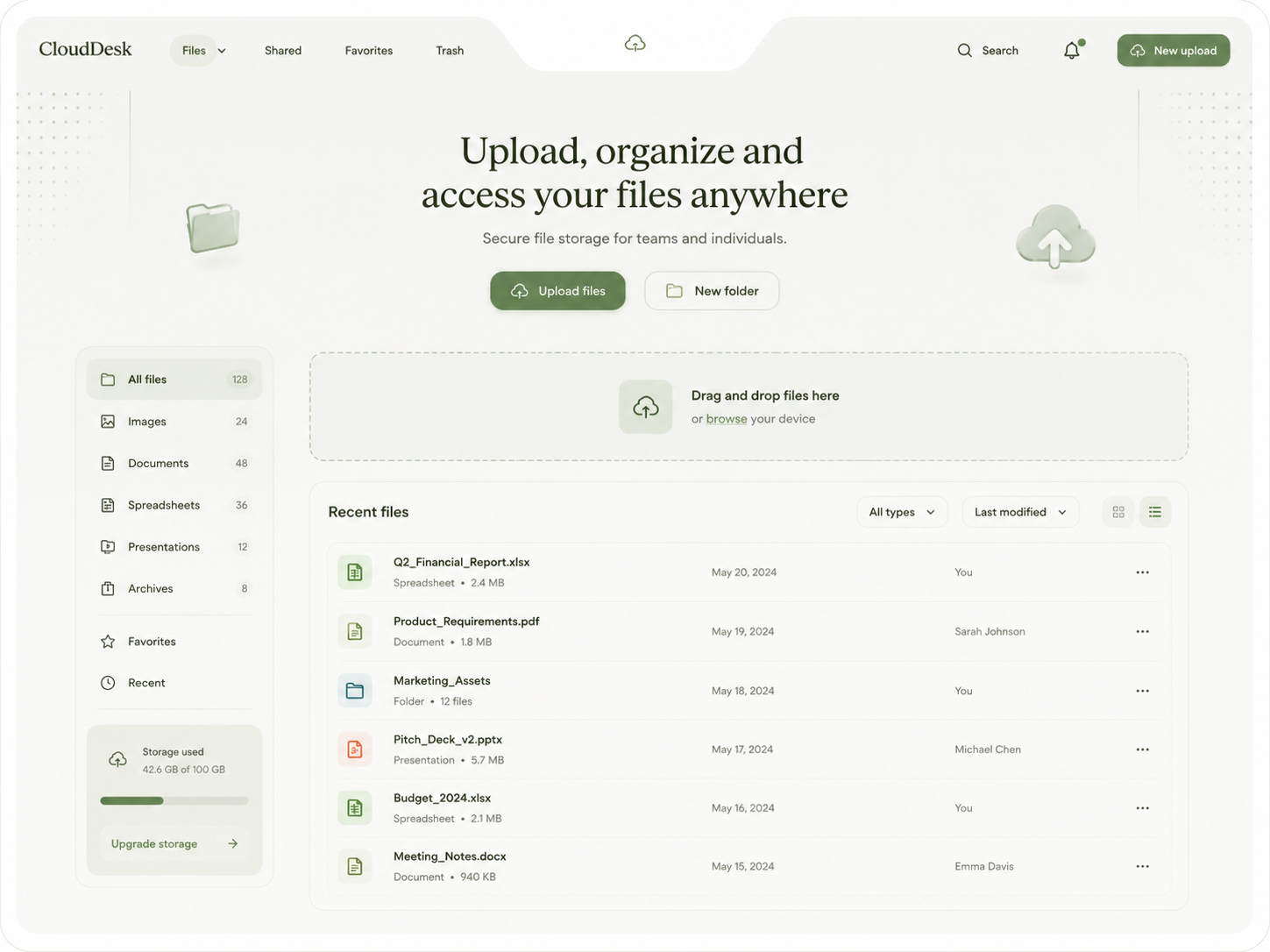Open the All types filter dropdown
Image resolution: width=1270 pixels, height=952 pixels.
tap(902, 512)
